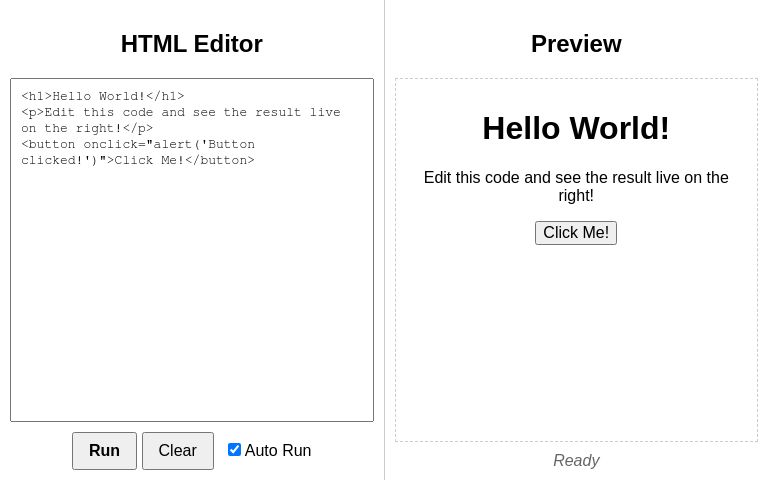The width and height of the screenshot is (768, 480).
Task: Focus the empty area of the HTML code textarea
Action: pyautogui.click(x=192, y=294)
